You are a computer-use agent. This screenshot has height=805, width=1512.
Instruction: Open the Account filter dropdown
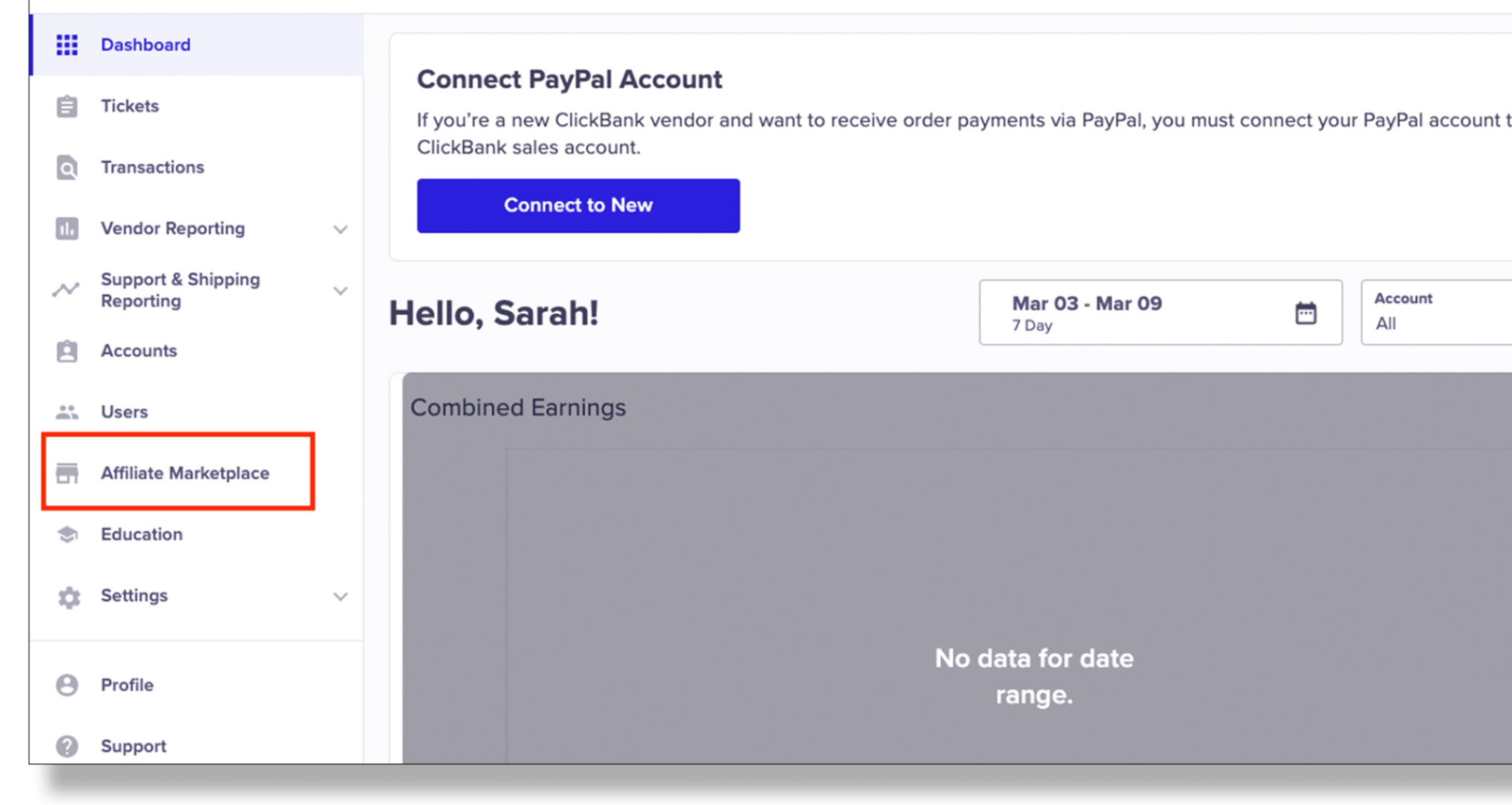1437,313
